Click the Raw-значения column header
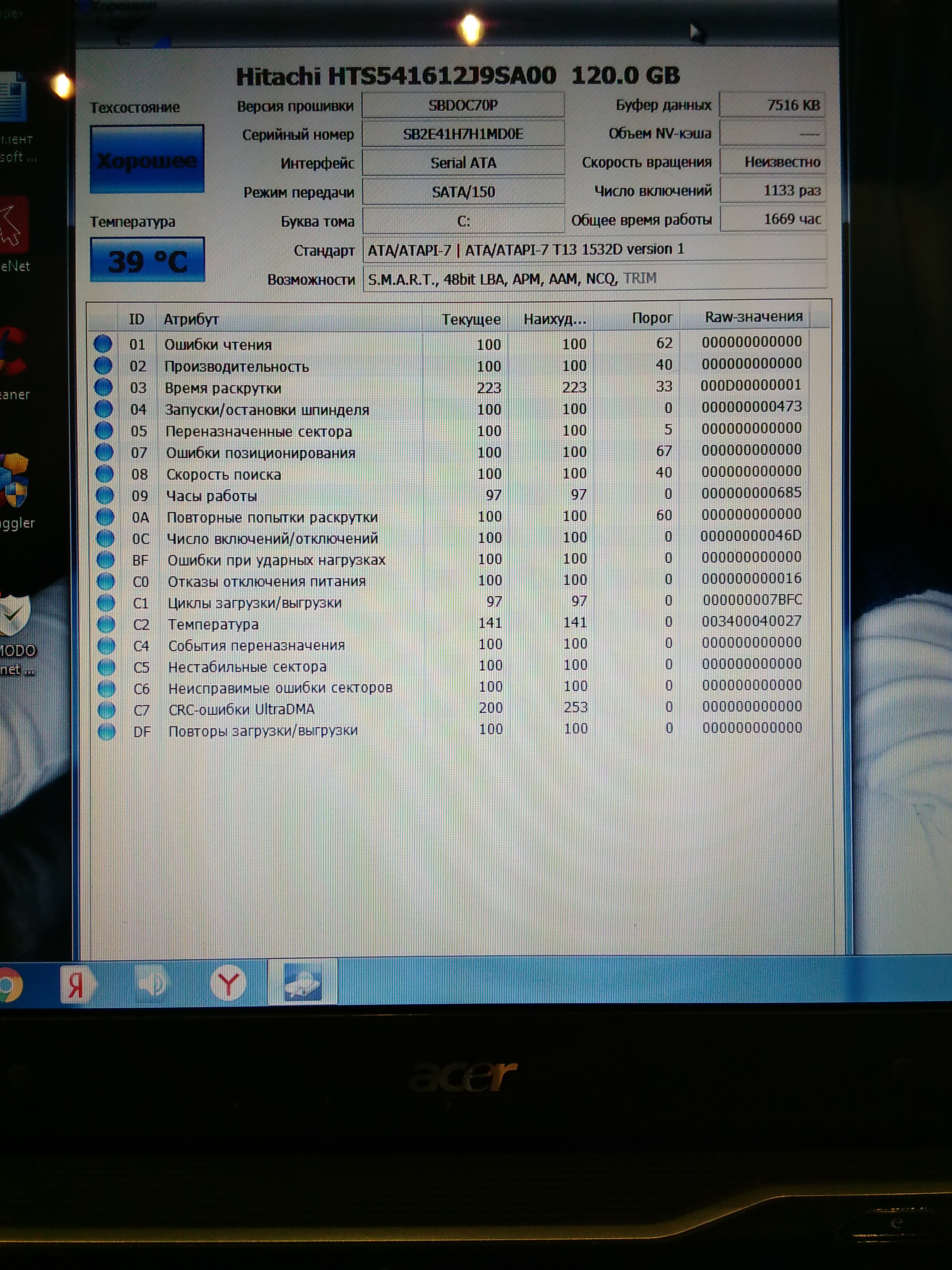 [753, 317]
